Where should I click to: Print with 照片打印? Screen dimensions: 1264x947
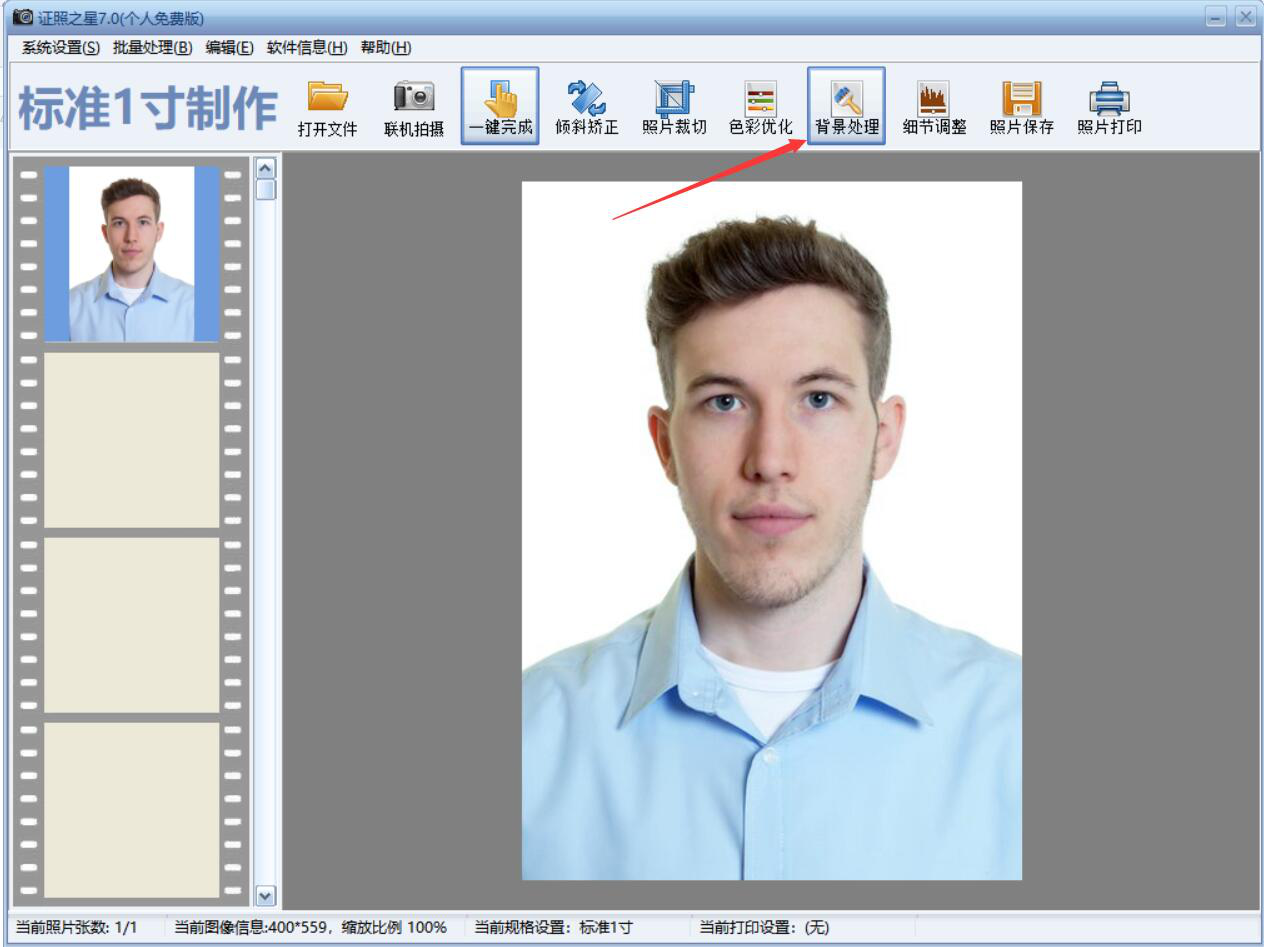point(1109,107)
